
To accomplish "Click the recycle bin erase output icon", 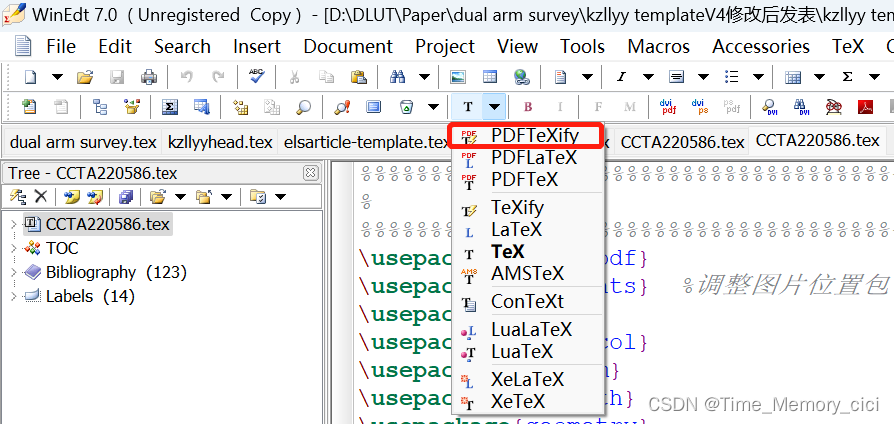I will [x=407, y=107].
